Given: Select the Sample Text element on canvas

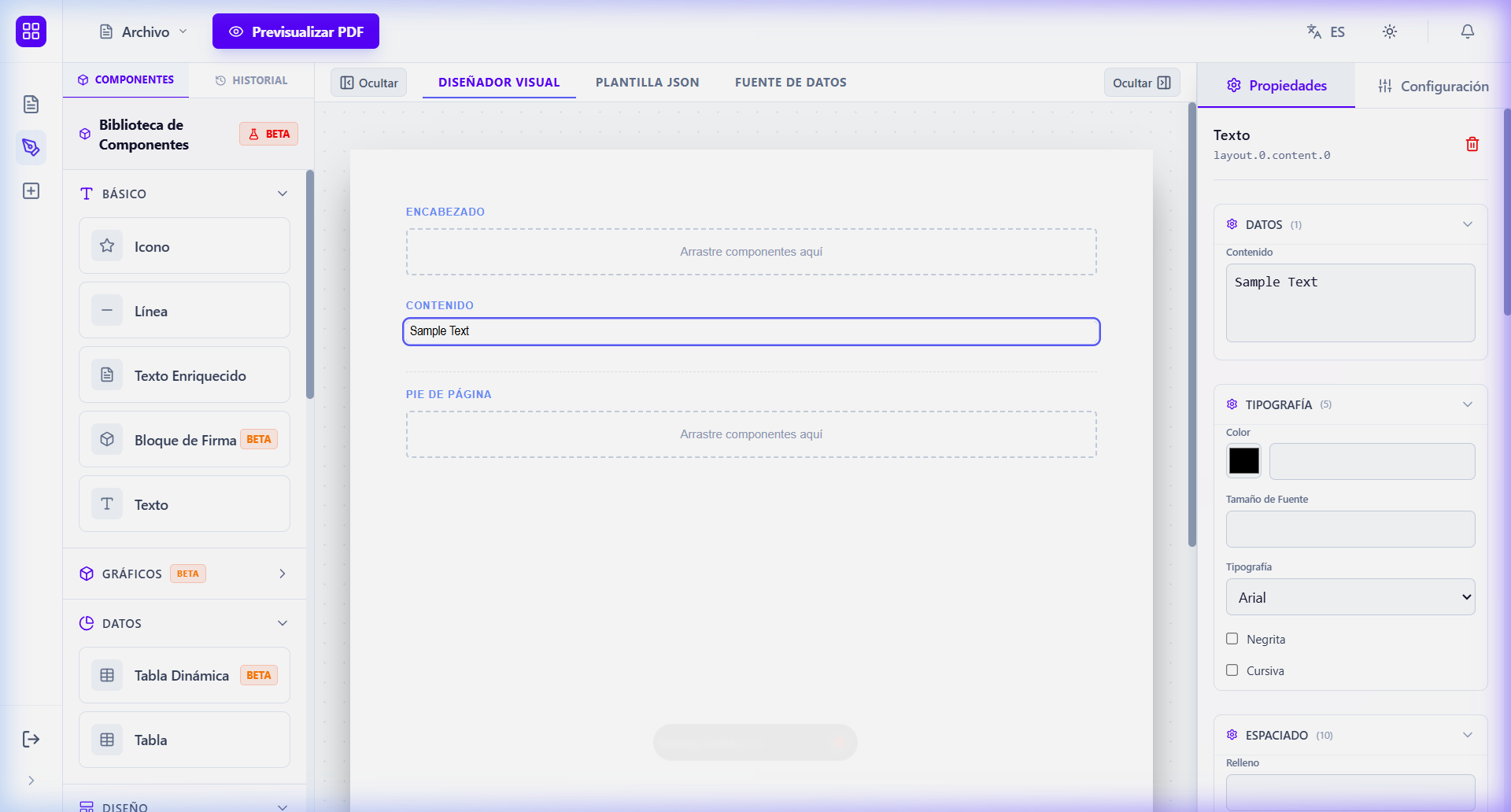Looking at the screenshot, I should click(x=752, y=331).
